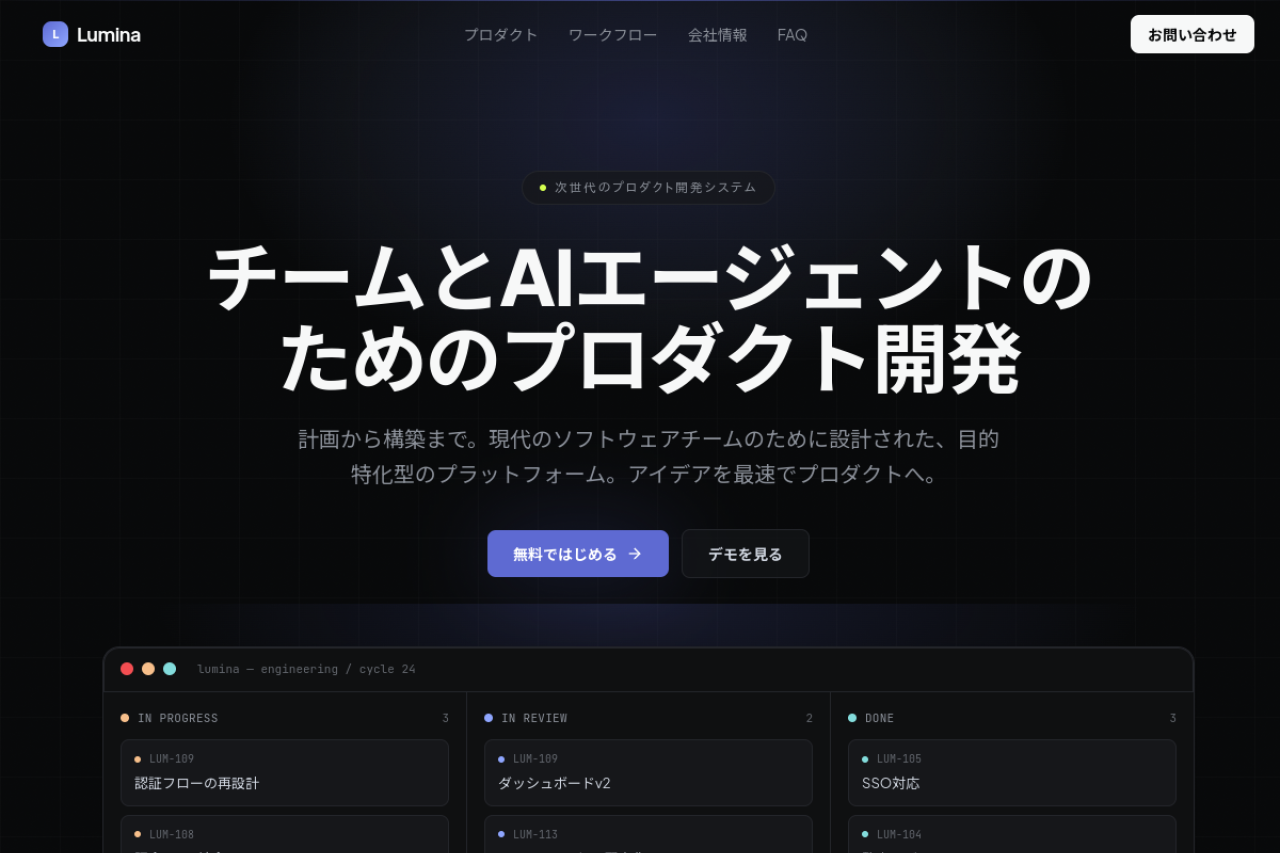Click the main hero heading text
The height and width of the screenshot is (853, 1280).
click(x=649, y=318)
